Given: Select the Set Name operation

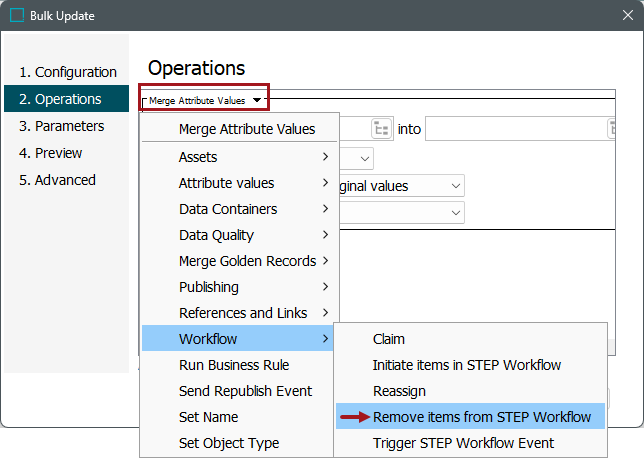Looking at the screenshot, I should (x=208, y=417).
